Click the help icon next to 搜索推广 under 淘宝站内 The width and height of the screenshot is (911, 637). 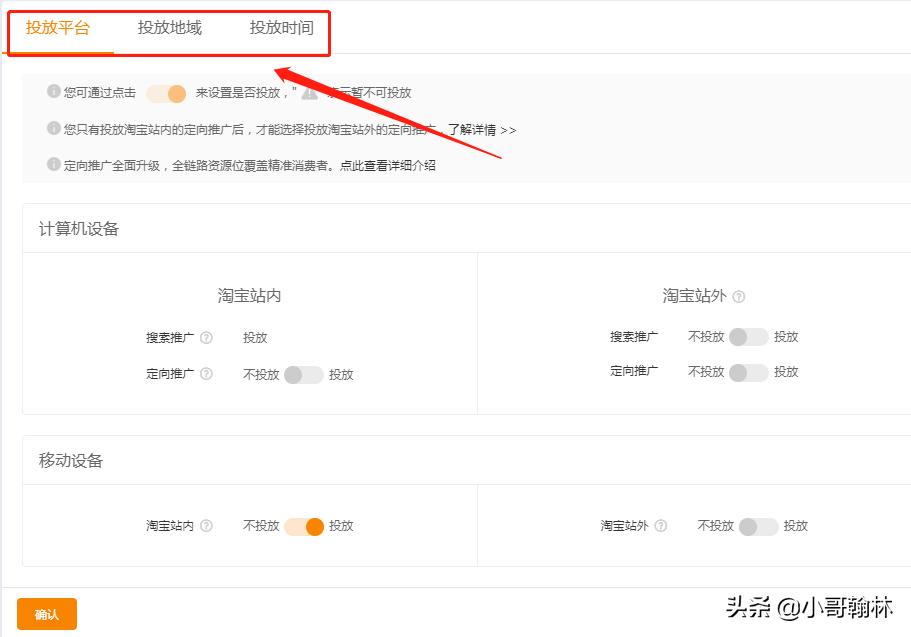point(207,337)
